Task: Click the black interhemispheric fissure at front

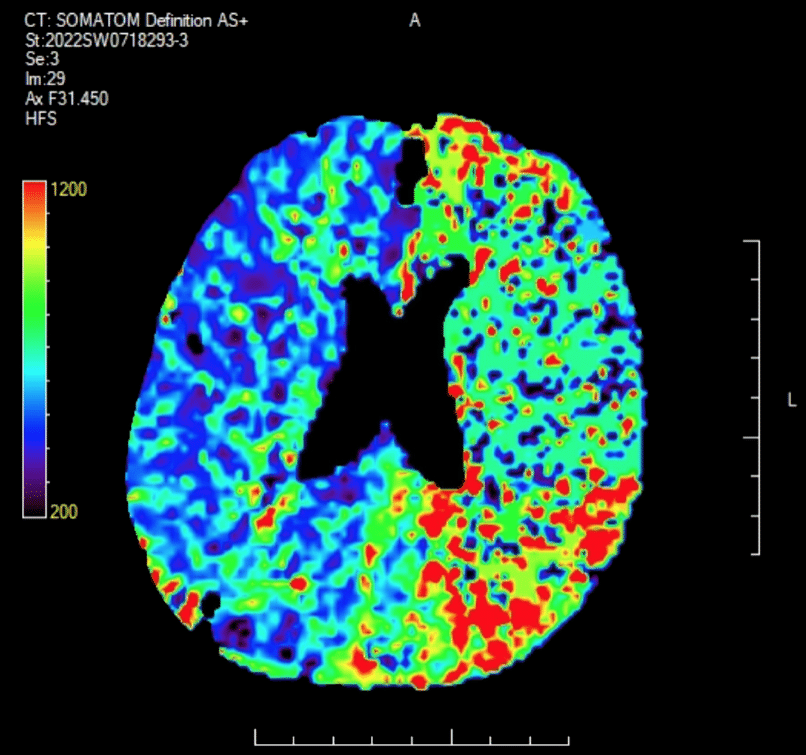Action: tap(411, 170)
